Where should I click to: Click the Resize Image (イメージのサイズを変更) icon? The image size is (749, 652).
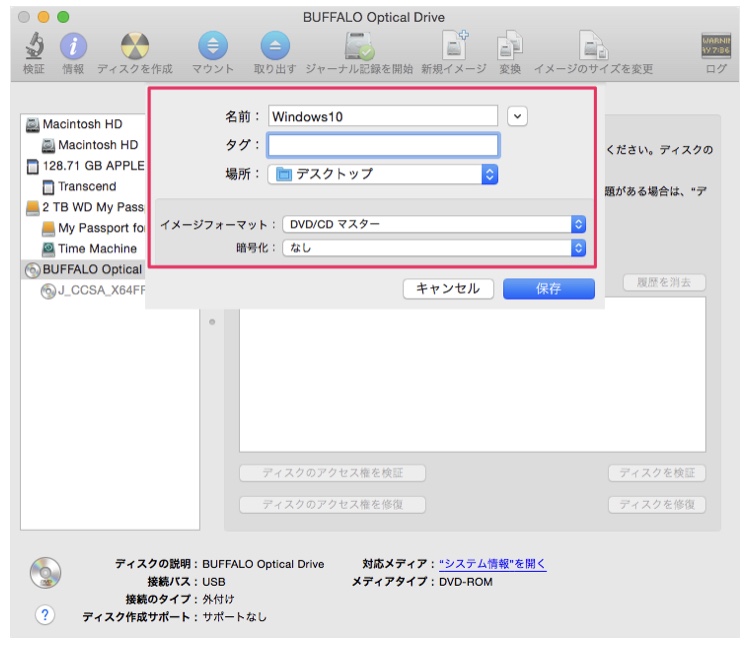pyautogui.click(x=593, y=46)
